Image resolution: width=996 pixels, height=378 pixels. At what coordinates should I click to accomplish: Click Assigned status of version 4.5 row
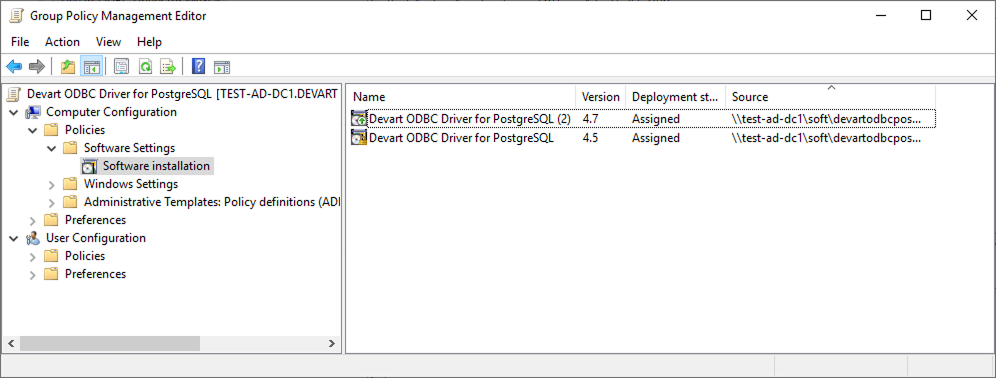(x=656, y=138)
